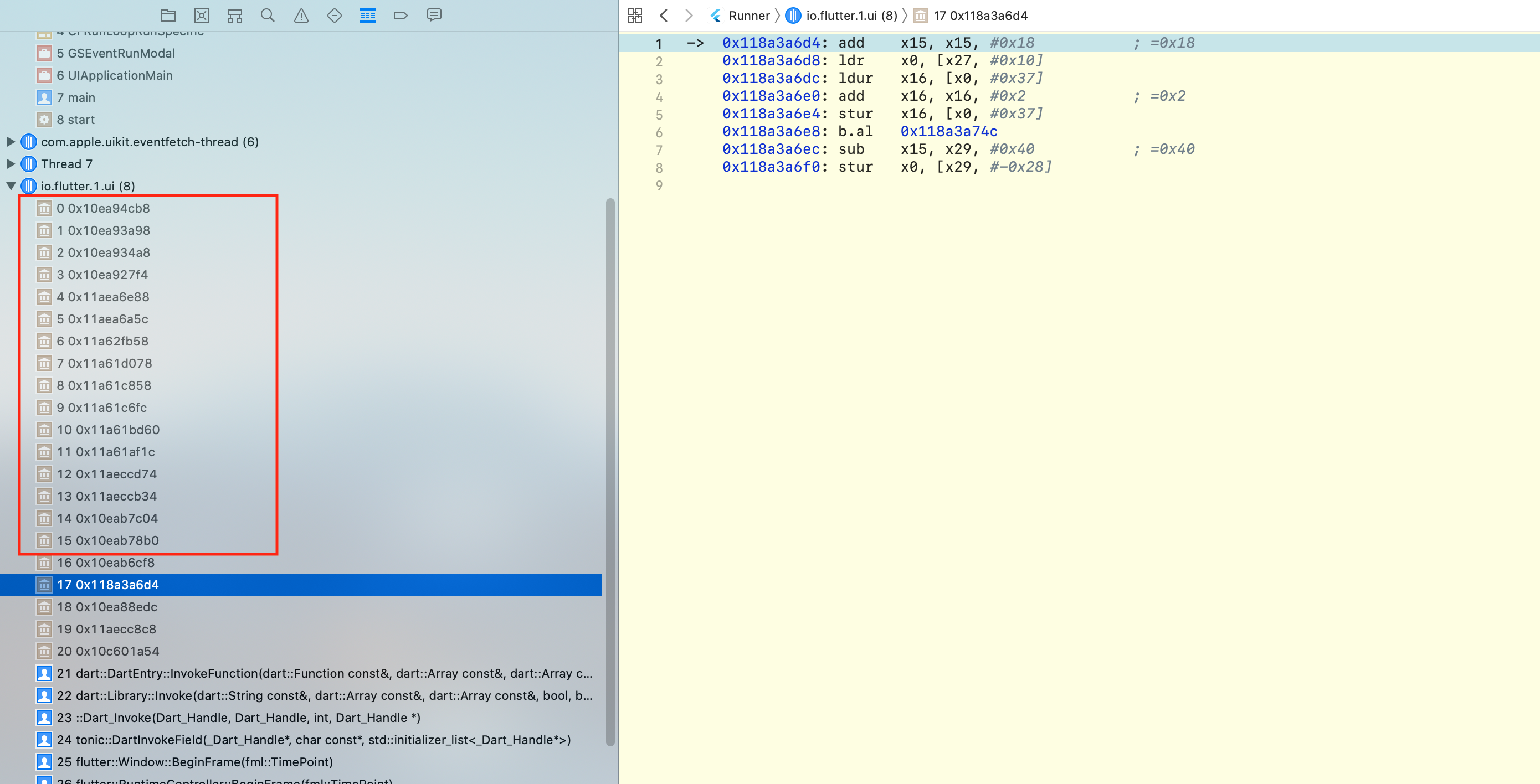
Task: Open the Project navigator
Action: (x=168, y=15)
